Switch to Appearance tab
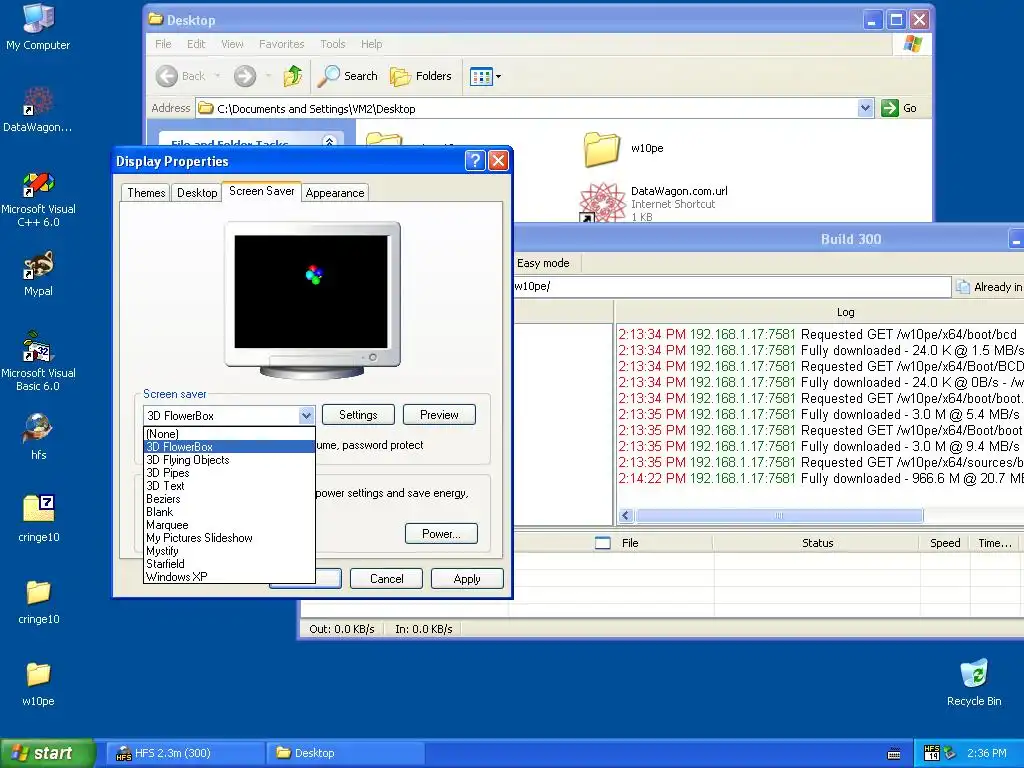The image size is (1024, 768). point(335,193)
